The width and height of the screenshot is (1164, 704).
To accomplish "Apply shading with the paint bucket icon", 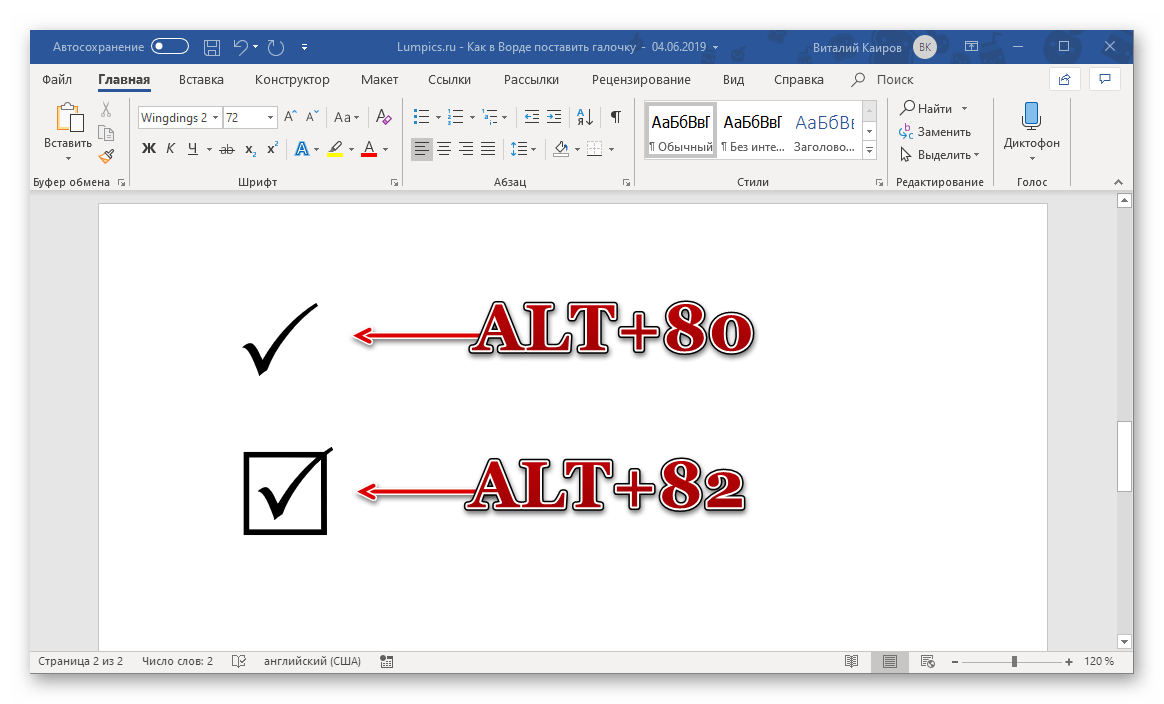I will point(561,149).
